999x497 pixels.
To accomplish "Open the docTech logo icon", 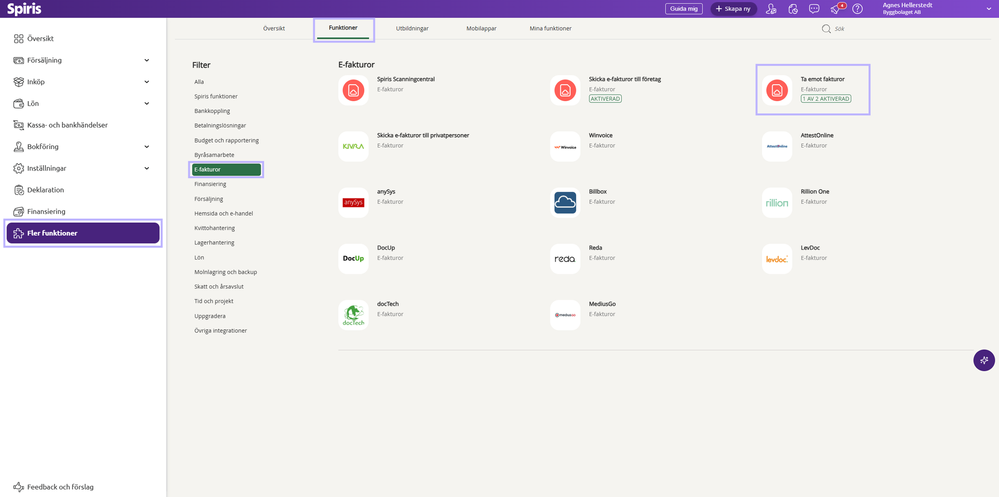I will (x=353, y=315).
